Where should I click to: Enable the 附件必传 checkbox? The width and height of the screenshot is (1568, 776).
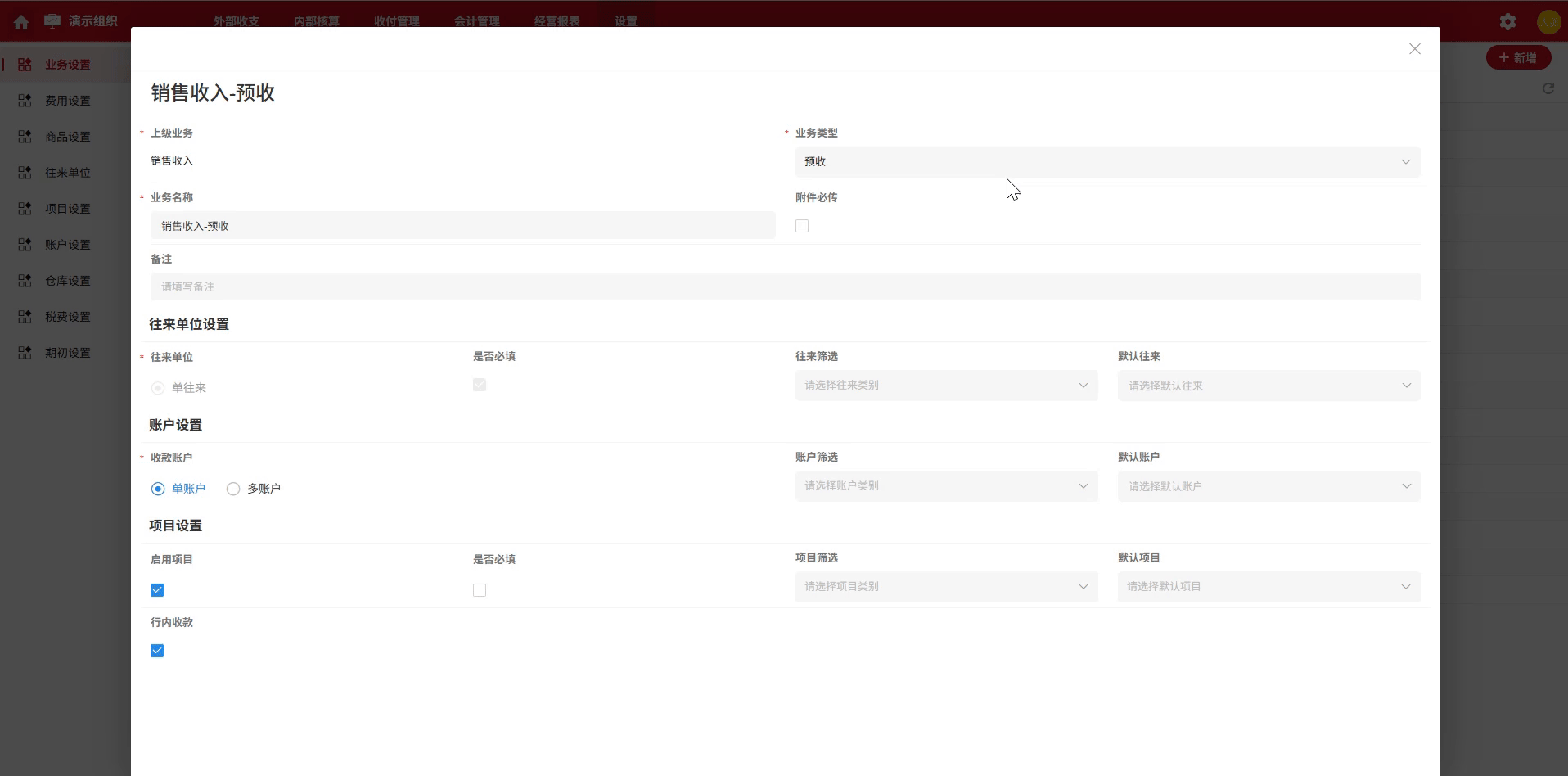coord(802,226)
